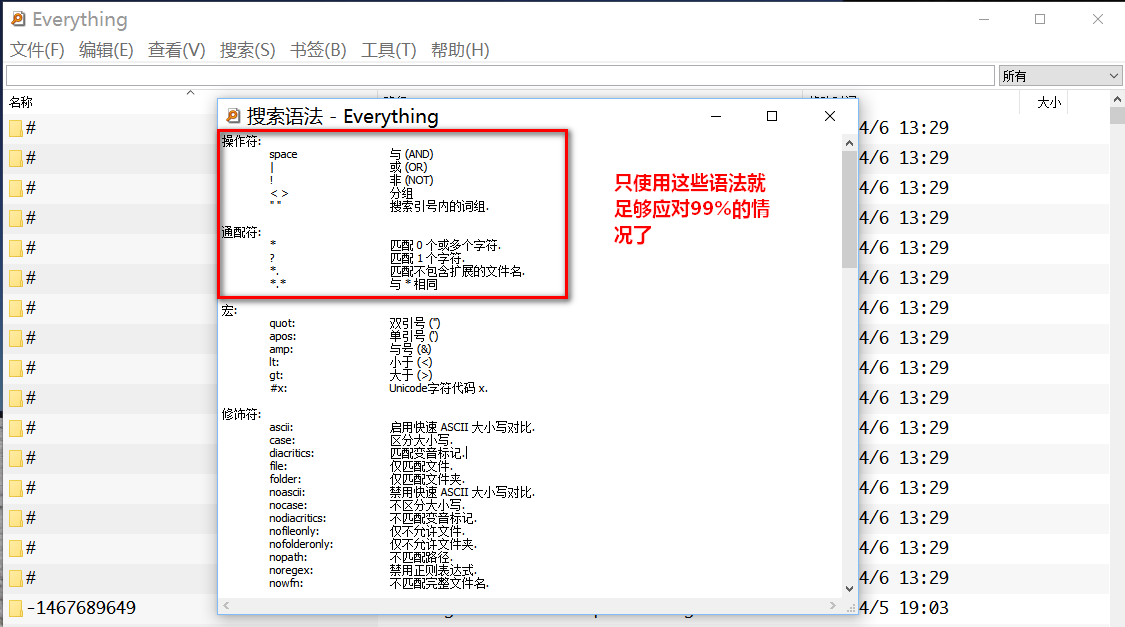Click the #x: macro entry
This screenshot has height=627, width=1125.
point(278,388)
